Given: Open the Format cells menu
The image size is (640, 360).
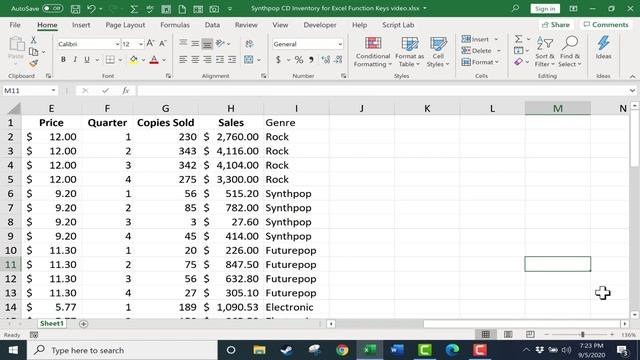Looking at the screenshot, I should point(480,62).
